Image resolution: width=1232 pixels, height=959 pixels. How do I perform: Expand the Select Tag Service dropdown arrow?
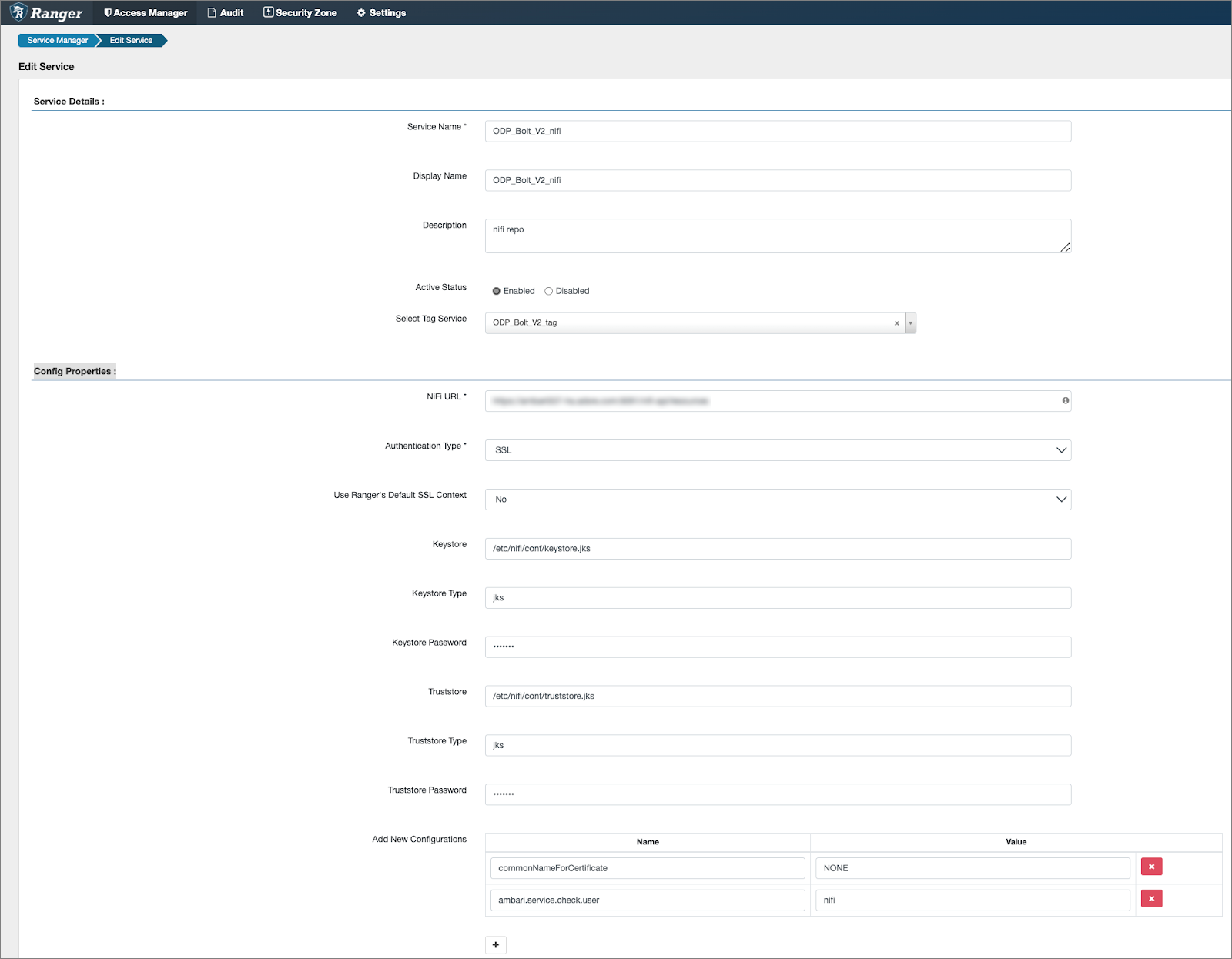910,323
